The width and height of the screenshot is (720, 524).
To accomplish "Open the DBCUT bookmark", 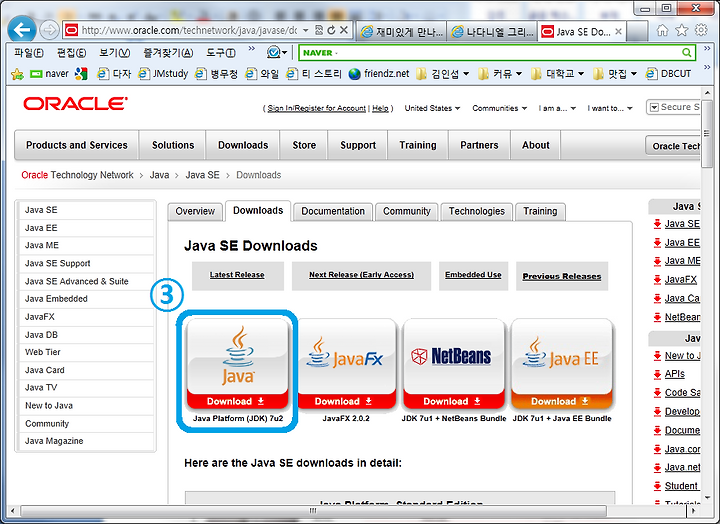I will 668,74.
